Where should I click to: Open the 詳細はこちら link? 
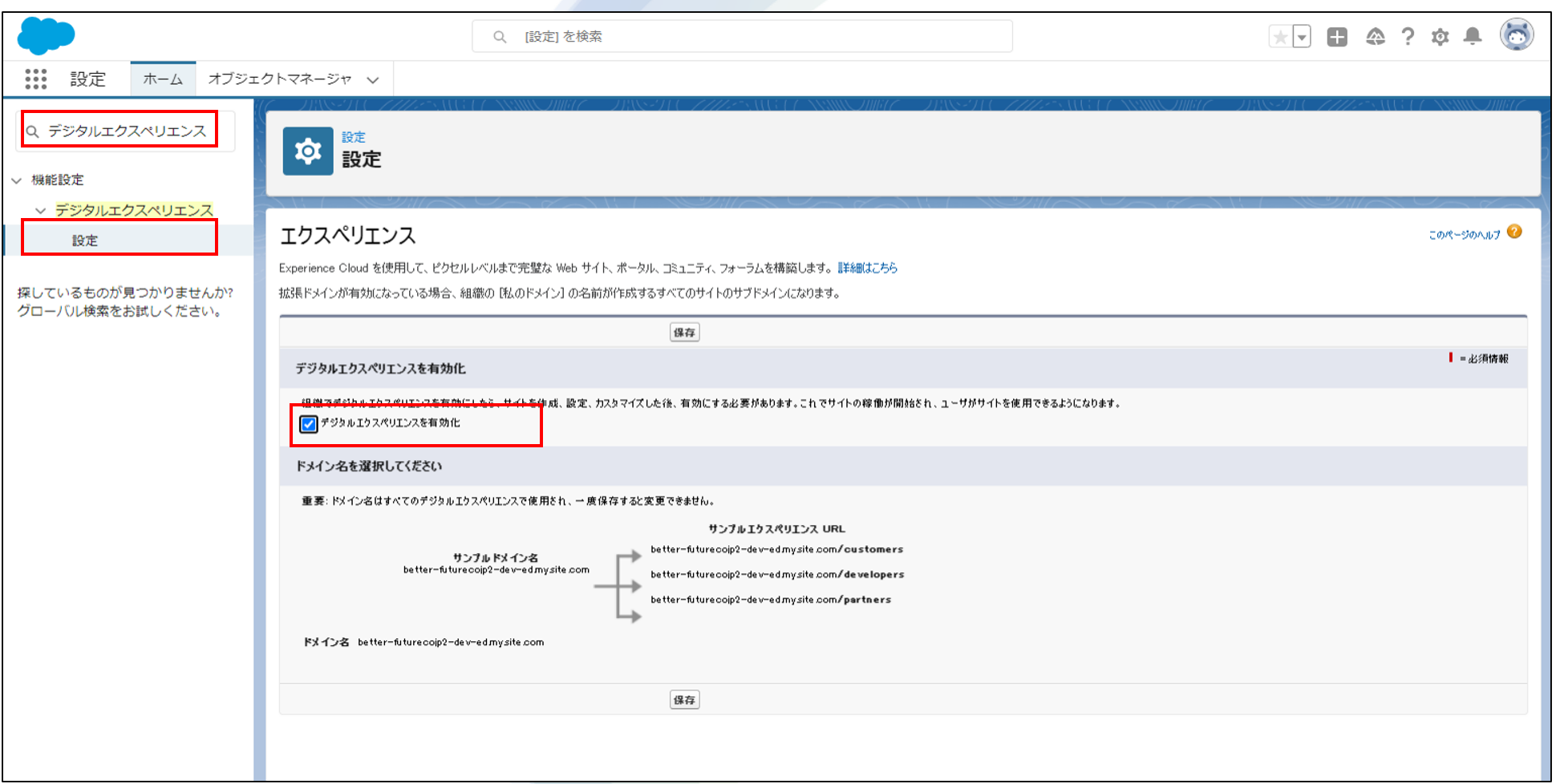pyautogui.click(x=867, y=268)
